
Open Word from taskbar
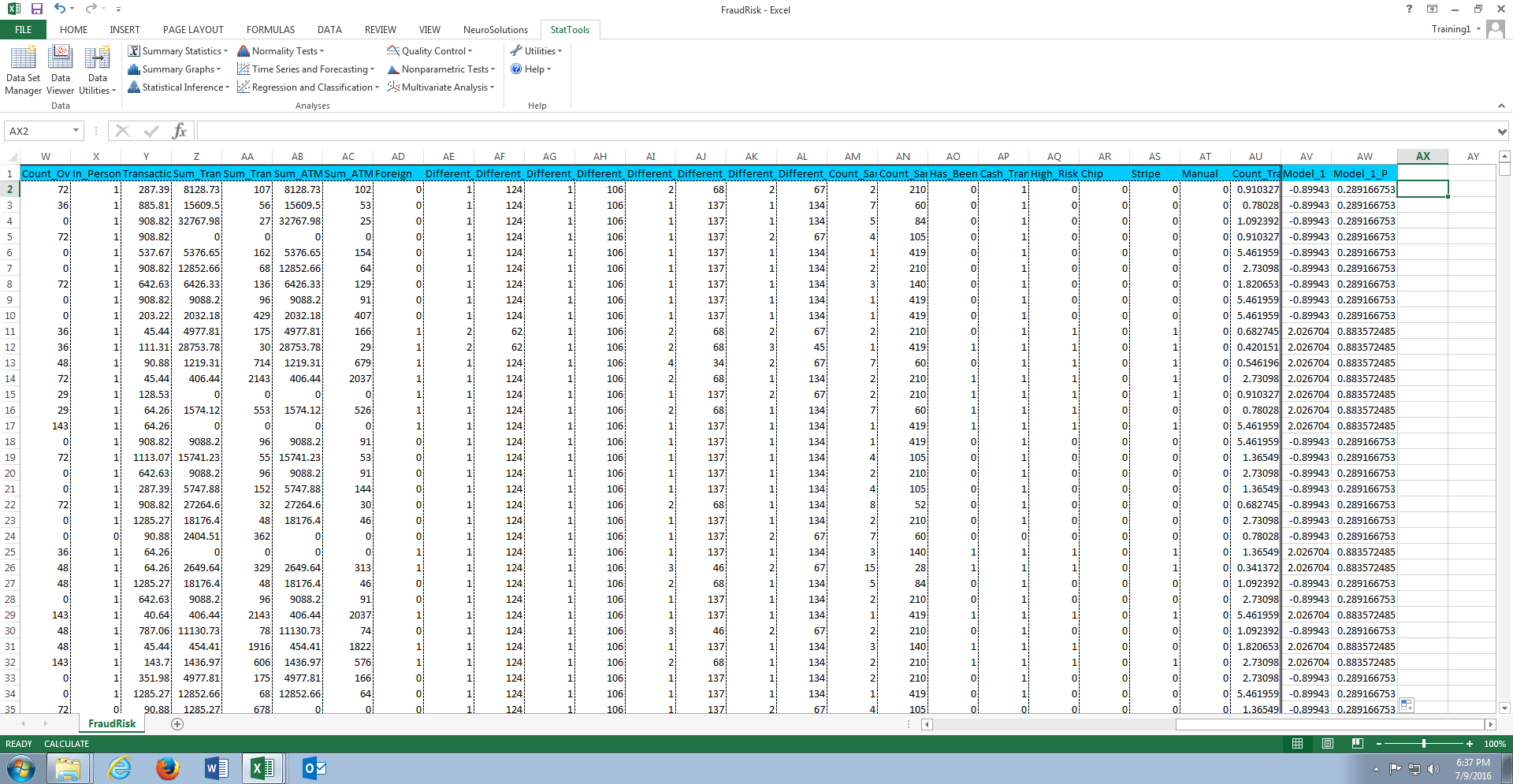click(x=216, y=768)
